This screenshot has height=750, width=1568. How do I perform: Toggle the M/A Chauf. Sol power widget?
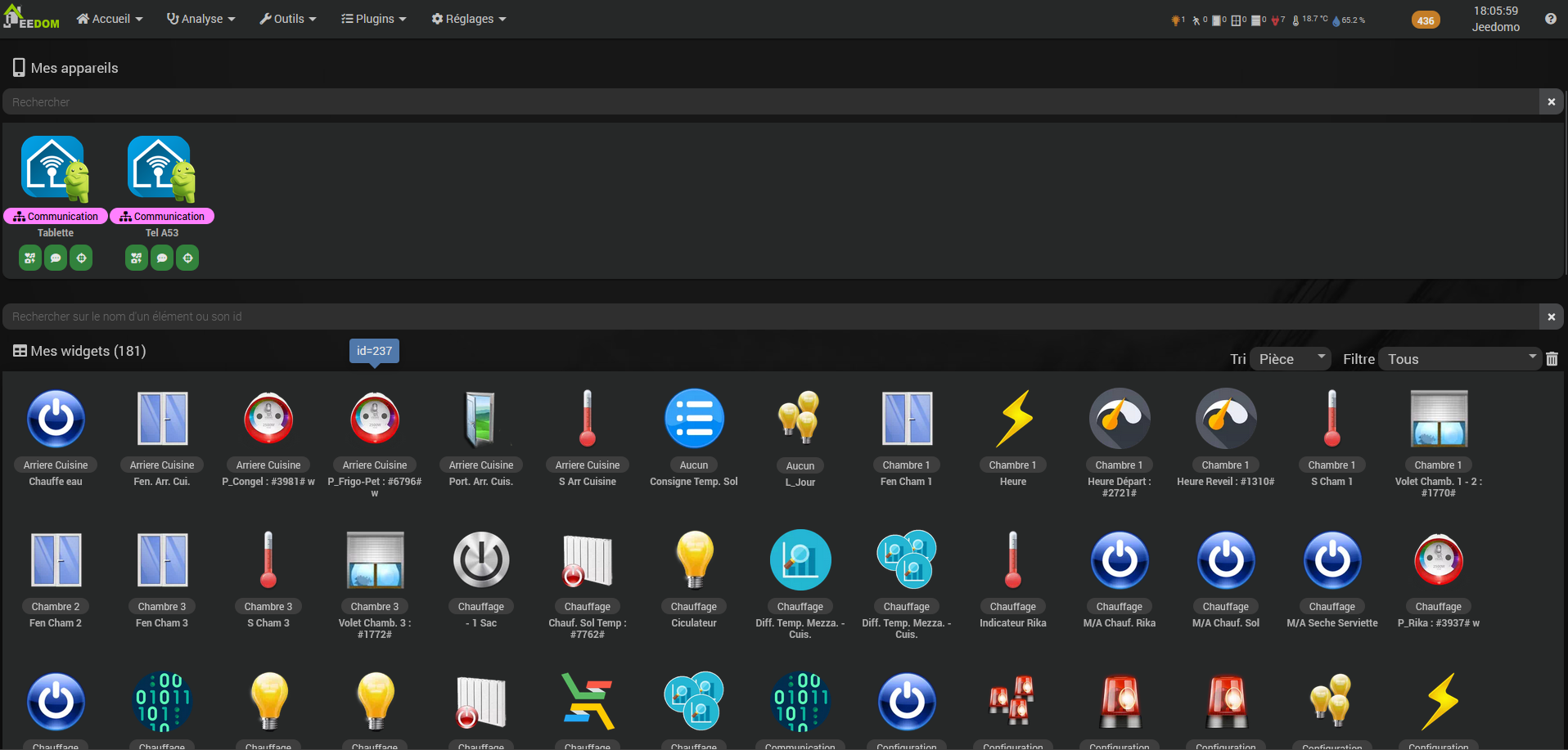pos(1225,560)
